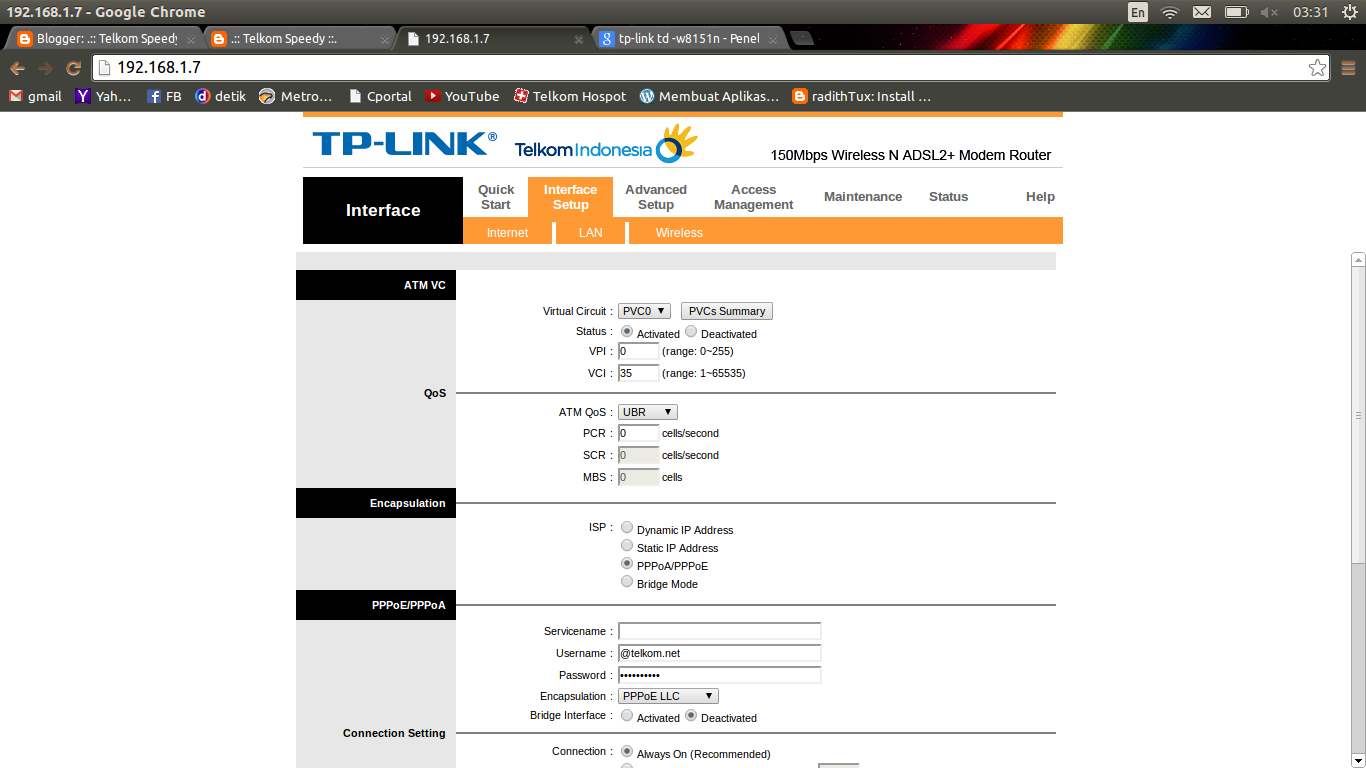1366x768 pixels.
Task: Switch to LAN sub-tab
Action: pos(590,232)
